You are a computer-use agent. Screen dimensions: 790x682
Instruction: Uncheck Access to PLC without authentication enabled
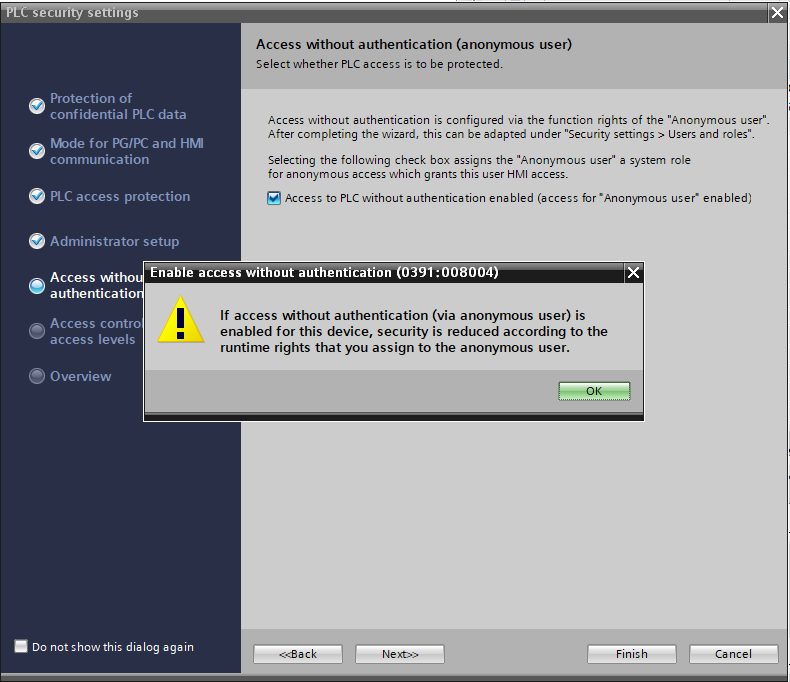(x=274, y=198)
